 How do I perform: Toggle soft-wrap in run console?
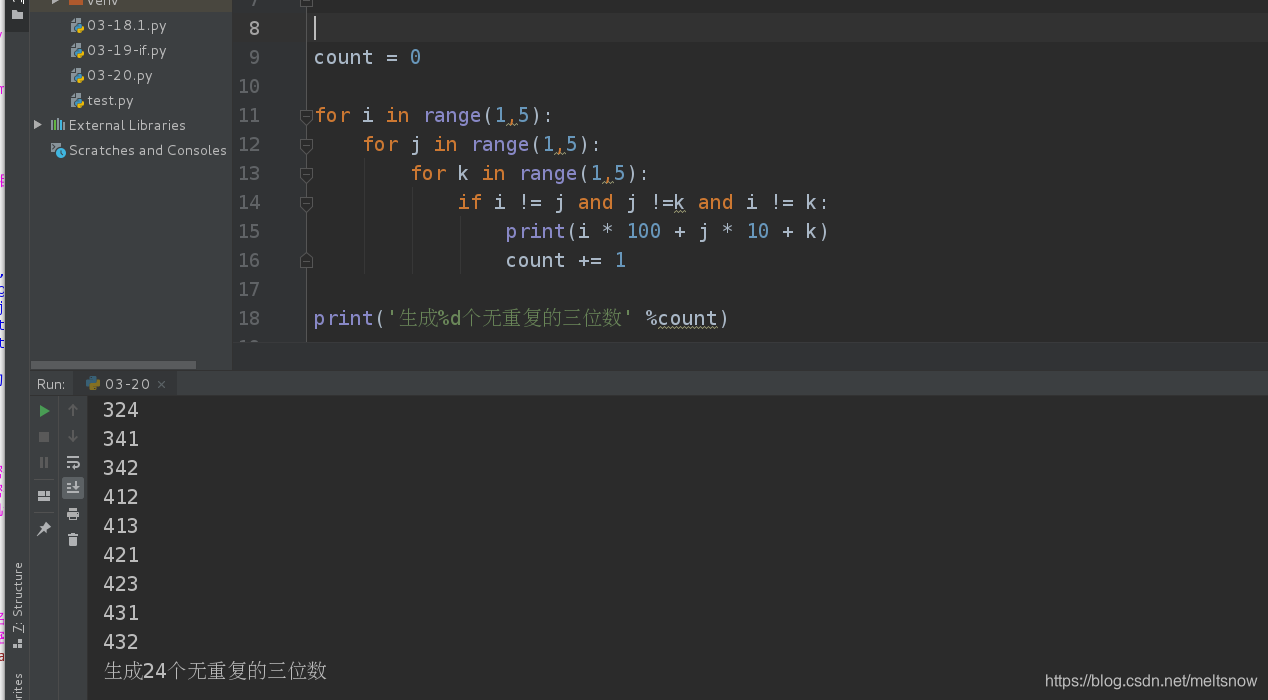(73, 463)
